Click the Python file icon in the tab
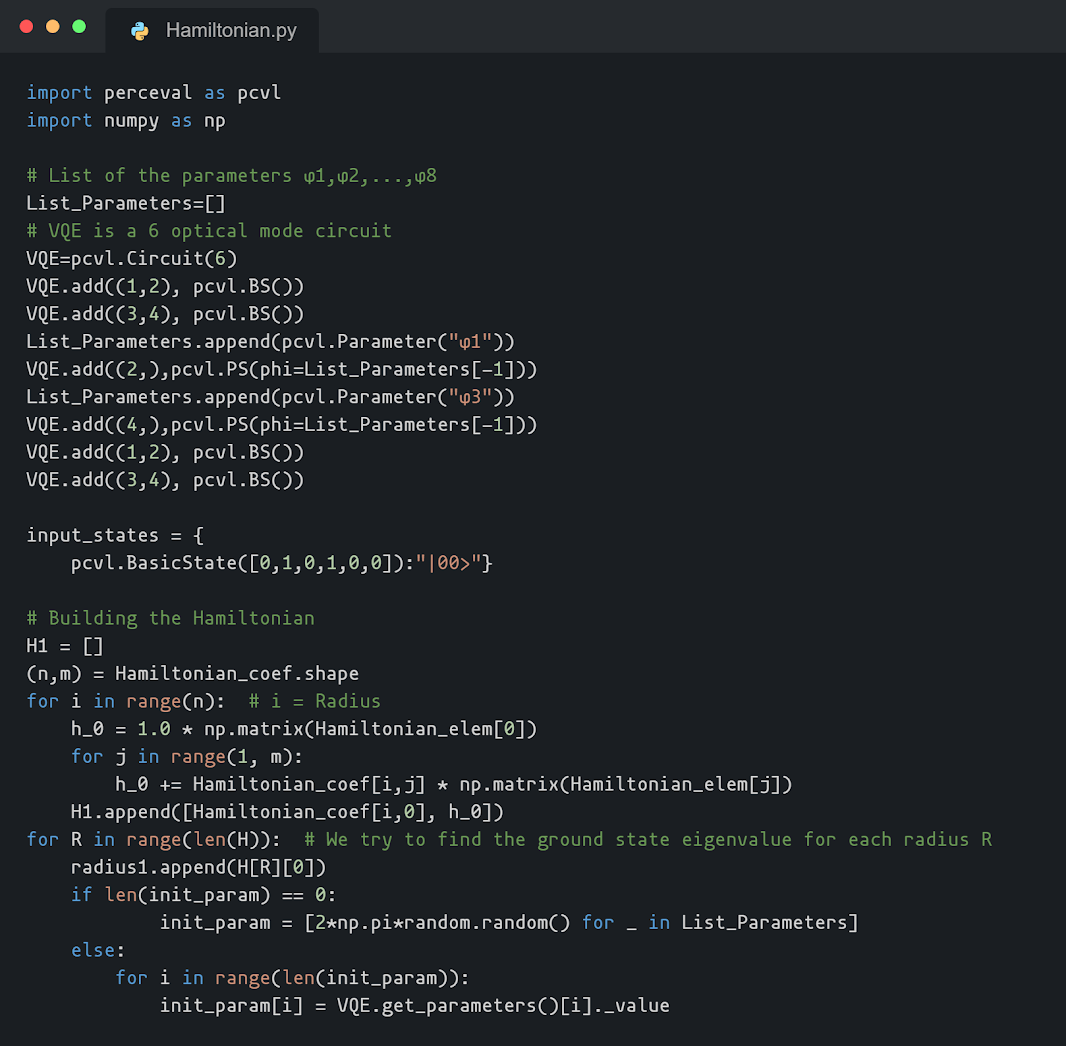Viewport: 1066px width, 1046px height. pos(140,30)
